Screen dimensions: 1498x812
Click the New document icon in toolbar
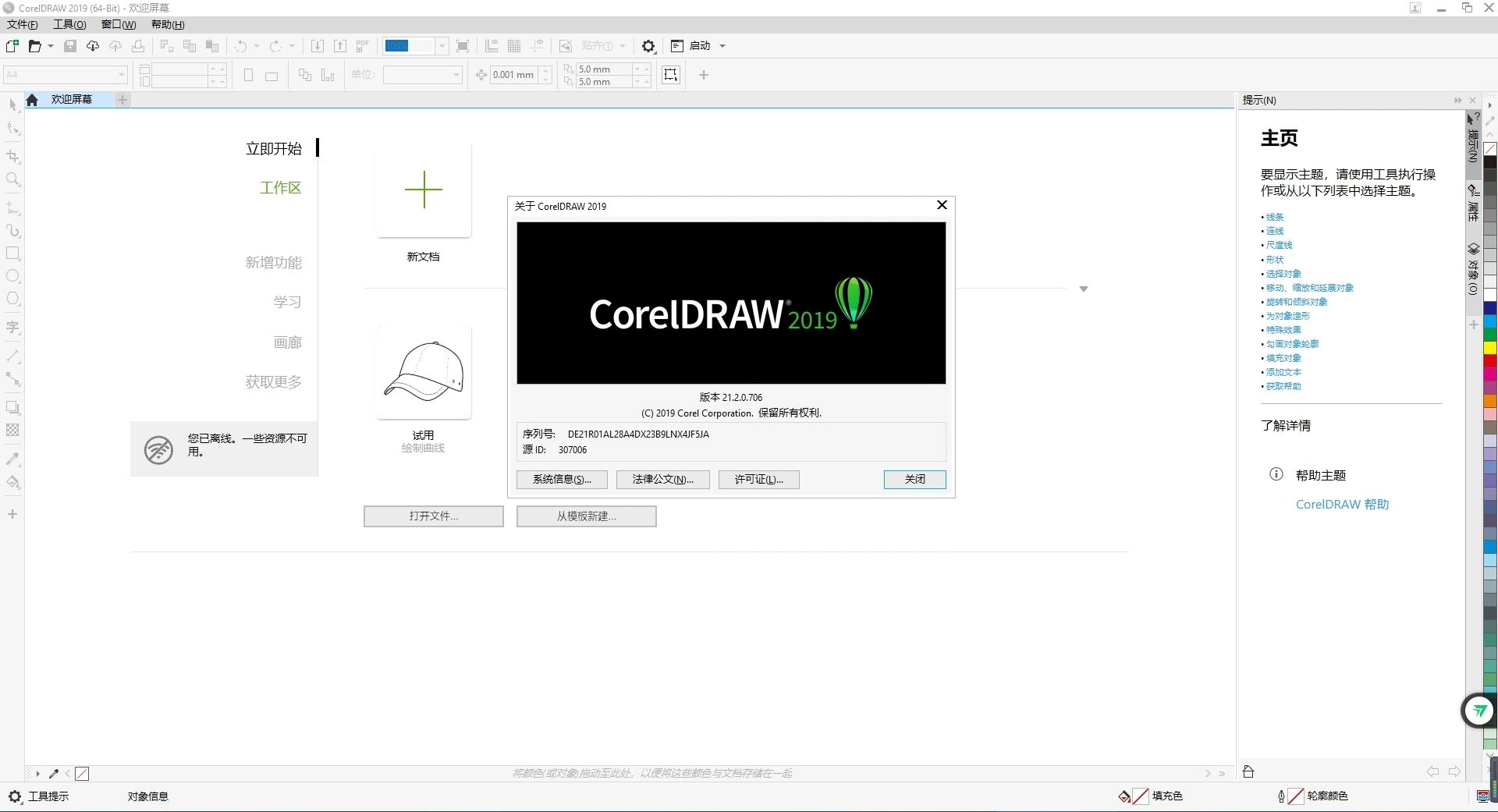[12, 46]
